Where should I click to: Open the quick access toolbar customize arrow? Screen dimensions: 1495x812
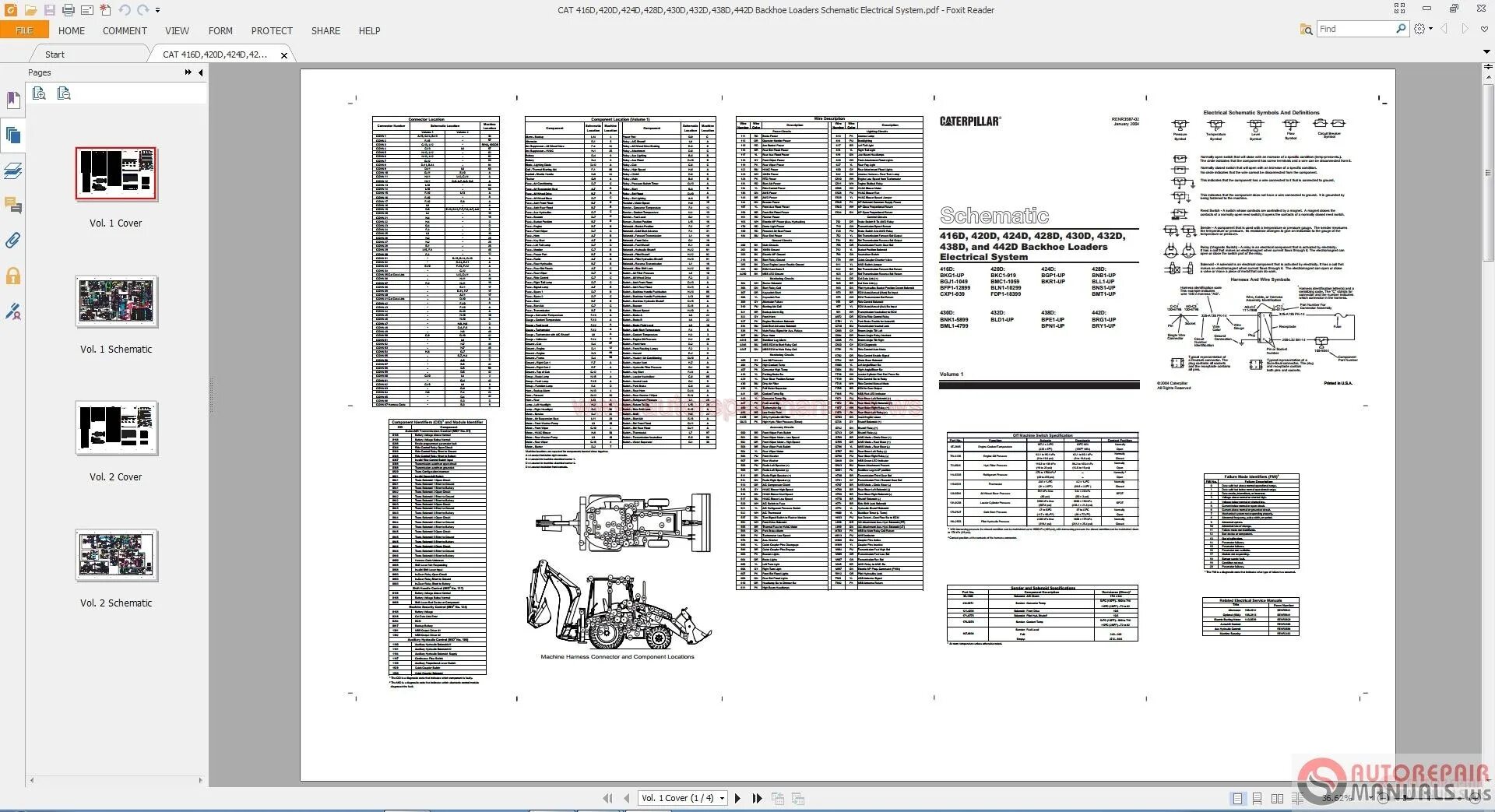tap(157, 10)
